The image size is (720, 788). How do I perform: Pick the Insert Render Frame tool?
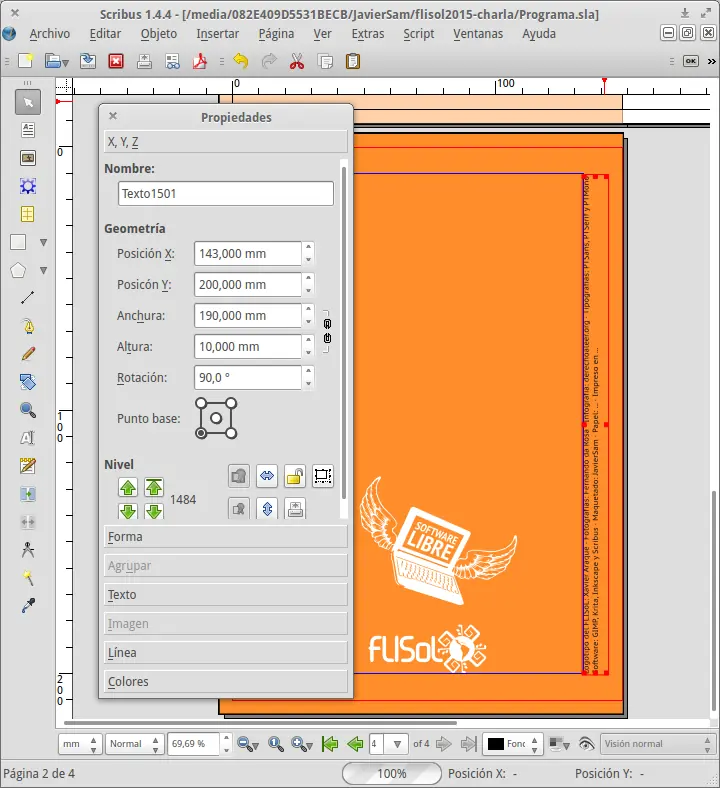[28, 186]
